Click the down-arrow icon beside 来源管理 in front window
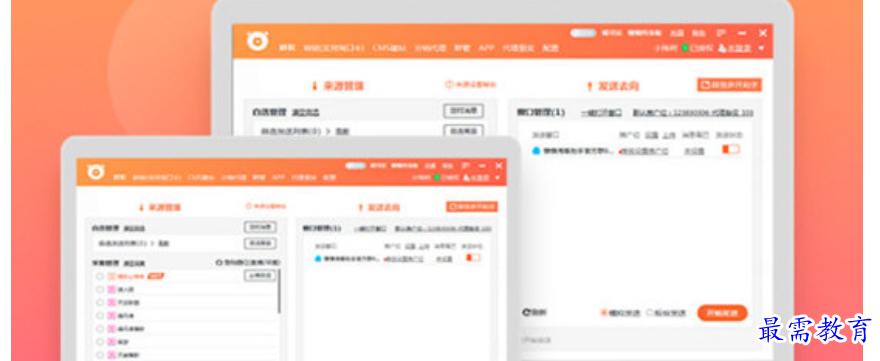This screenshot has height=361, width=880. coord(141,207)
